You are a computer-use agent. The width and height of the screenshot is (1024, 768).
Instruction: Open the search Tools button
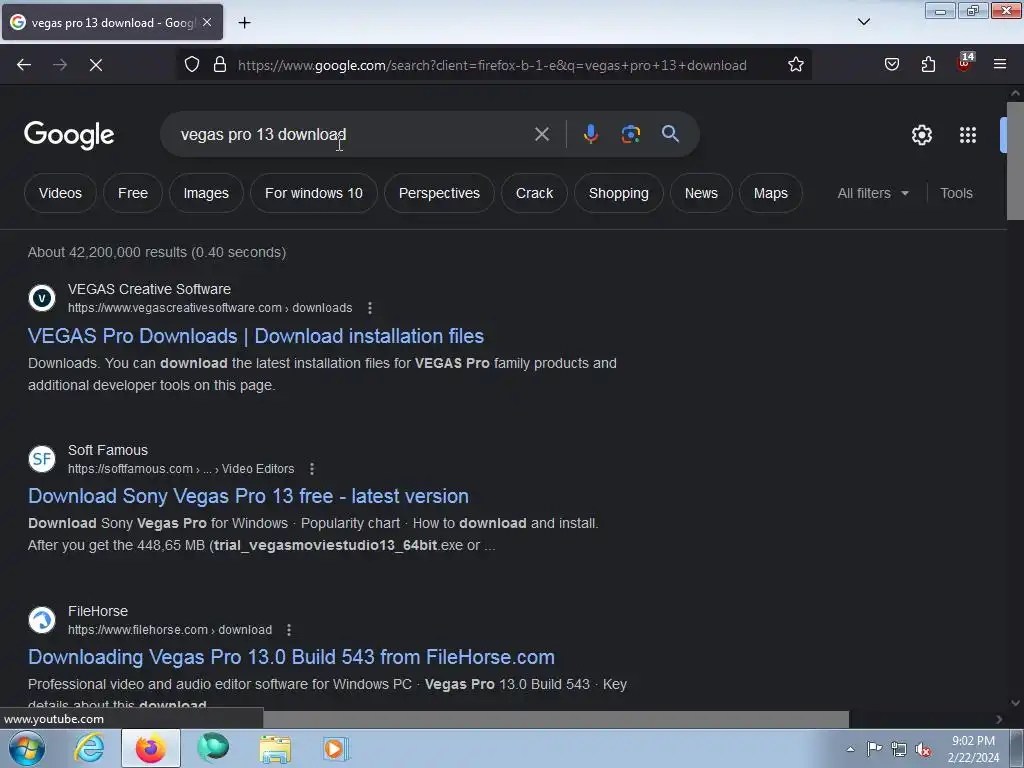[956, 193]
